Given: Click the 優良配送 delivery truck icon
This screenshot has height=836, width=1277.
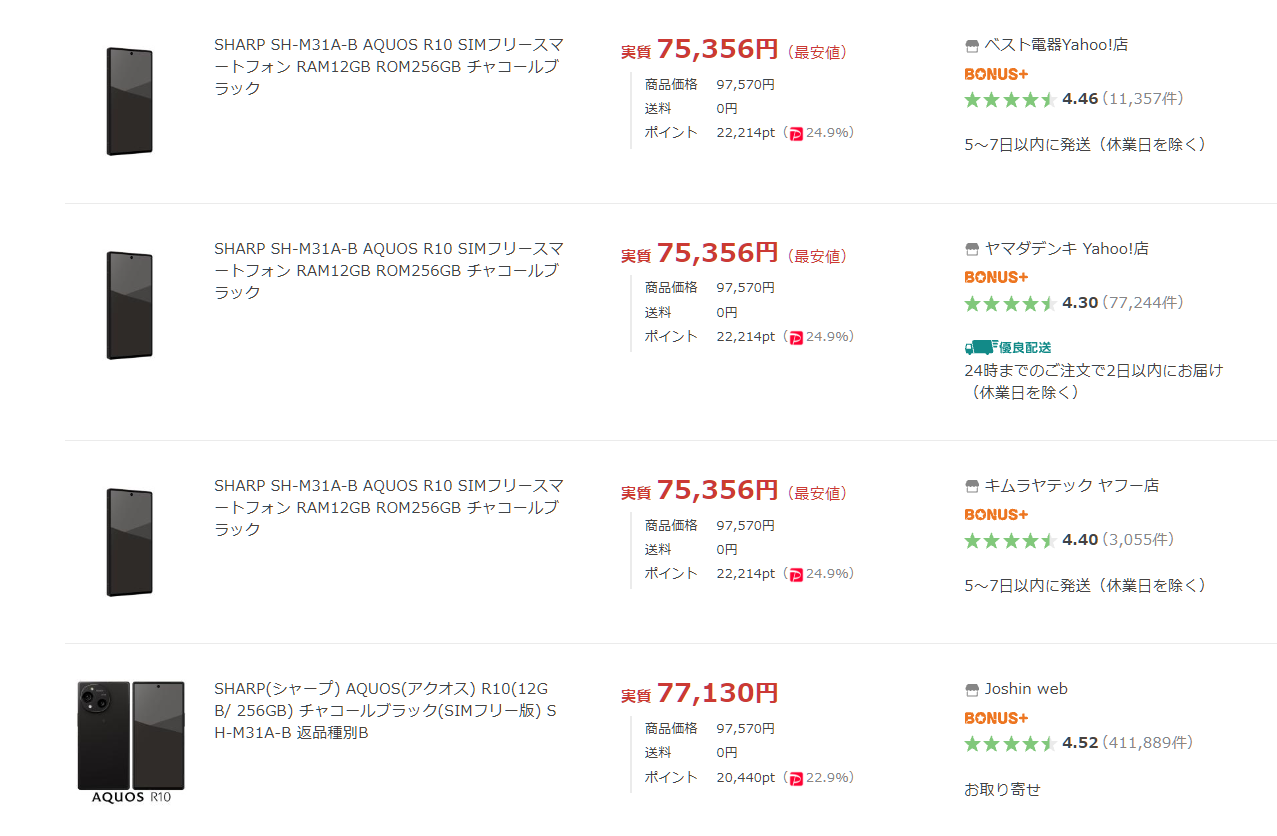Looking at the screenshot, I should point(980,347).
